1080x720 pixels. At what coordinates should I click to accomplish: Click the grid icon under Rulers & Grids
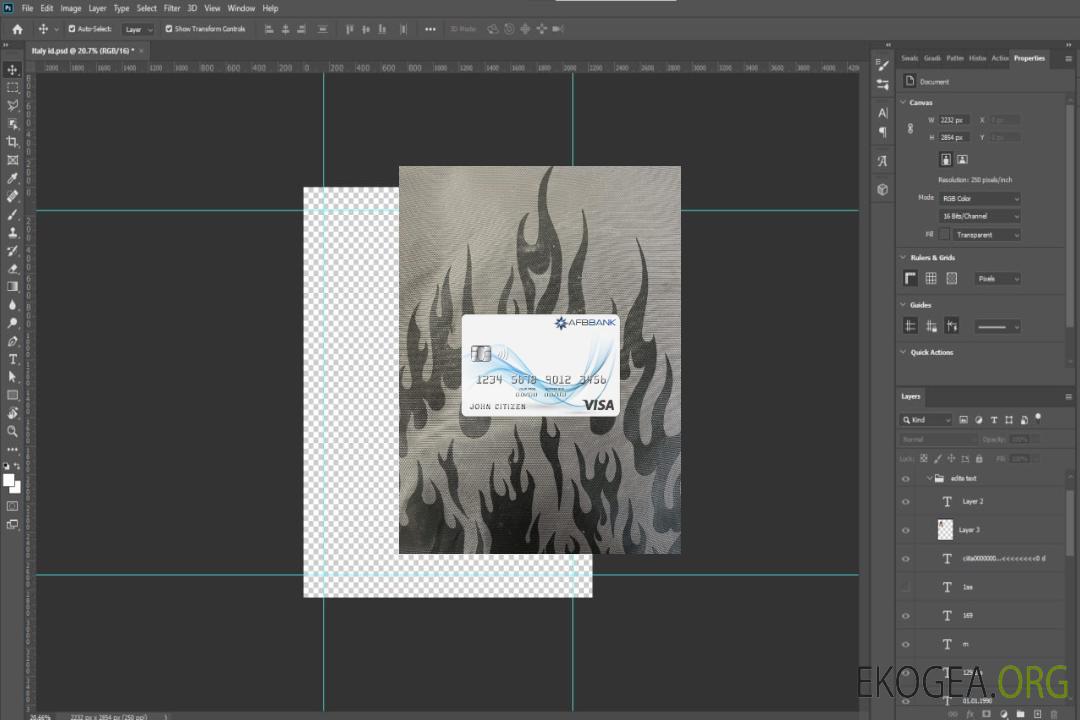click(x=931, y=279)
